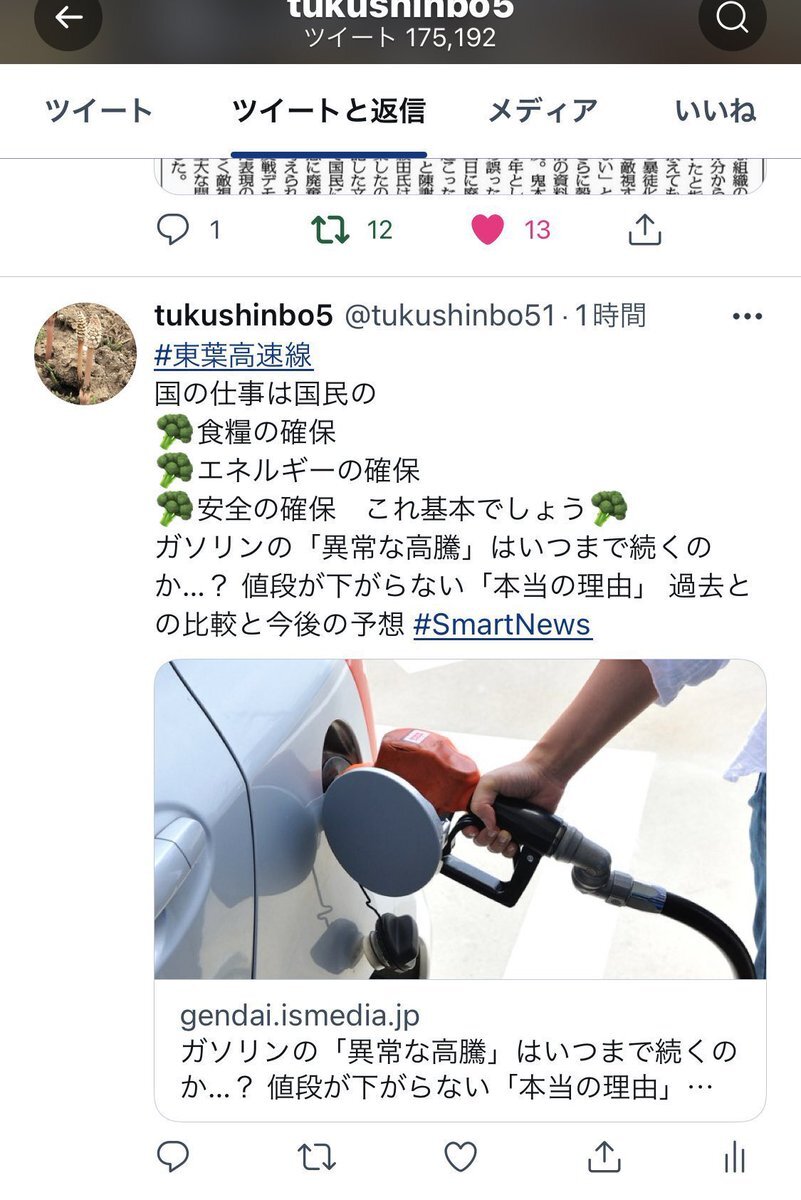
Task: Retweet the gasoline article tweet
Action: click(317, 1158)
